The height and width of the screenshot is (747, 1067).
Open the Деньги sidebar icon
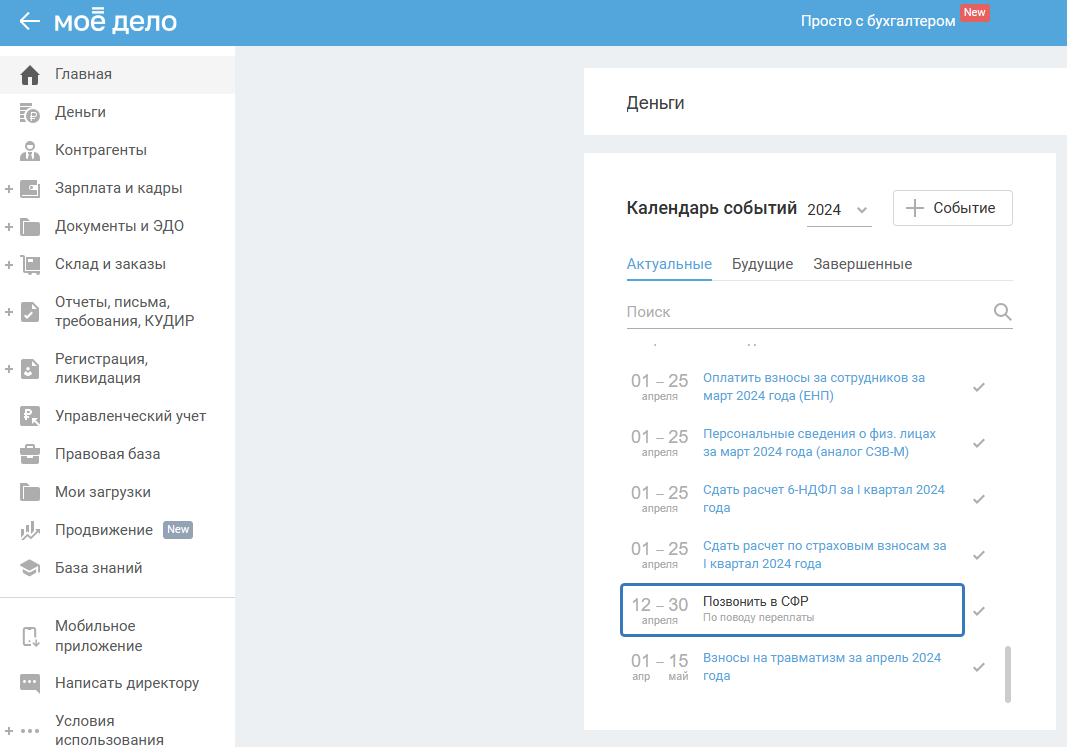pos(30,112)
